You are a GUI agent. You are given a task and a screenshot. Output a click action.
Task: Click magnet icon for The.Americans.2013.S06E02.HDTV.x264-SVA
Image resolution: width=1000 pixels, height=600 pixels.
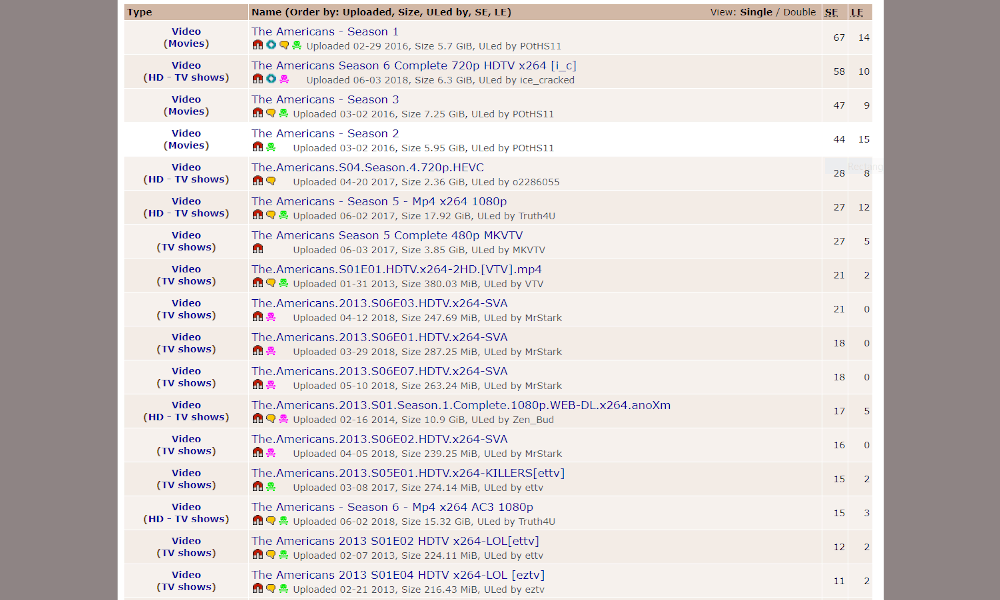tap(258, 453)
